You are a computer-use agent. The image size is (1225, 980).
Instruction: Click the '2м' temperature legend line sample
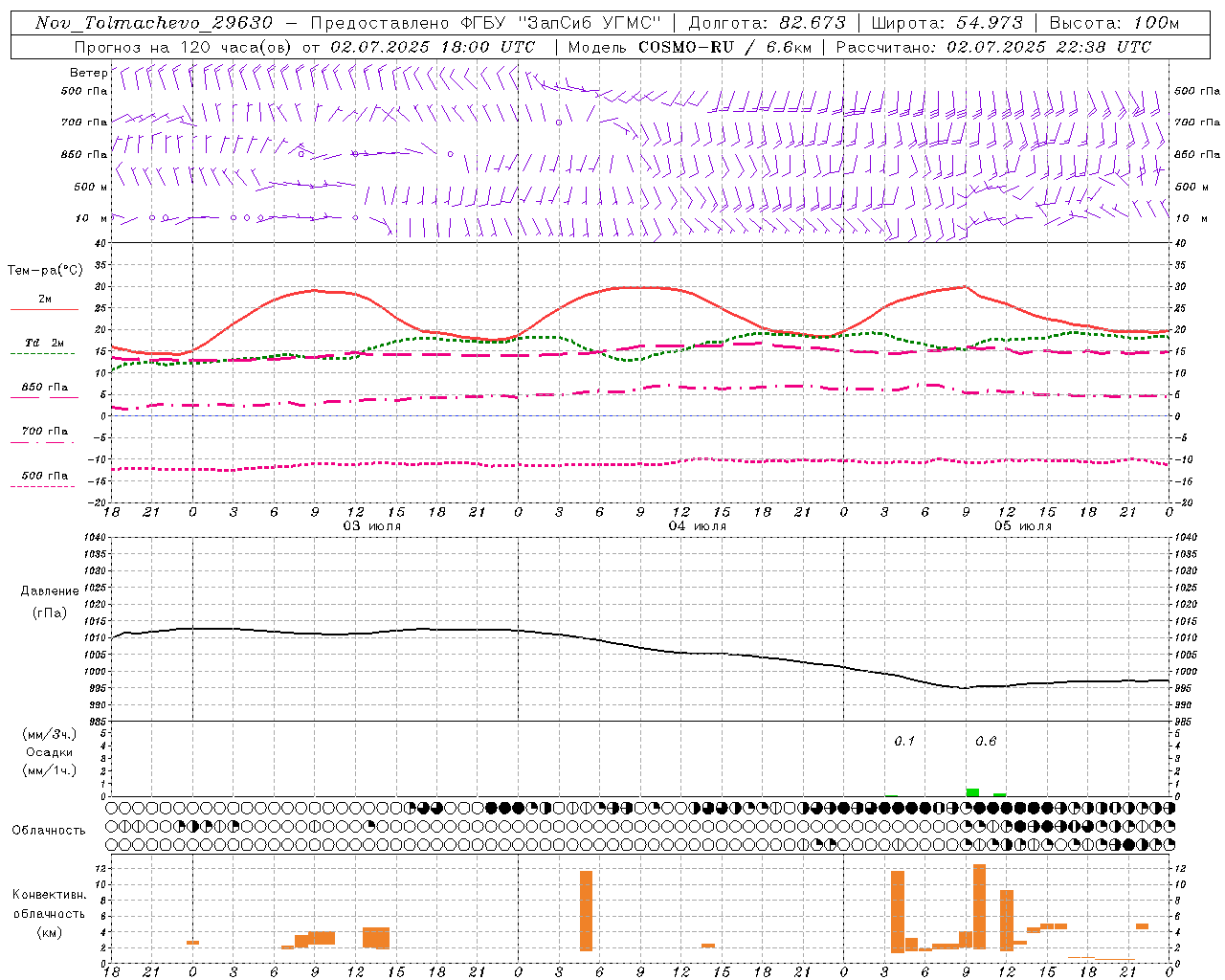pyautogui.click(x=44, y=309)
